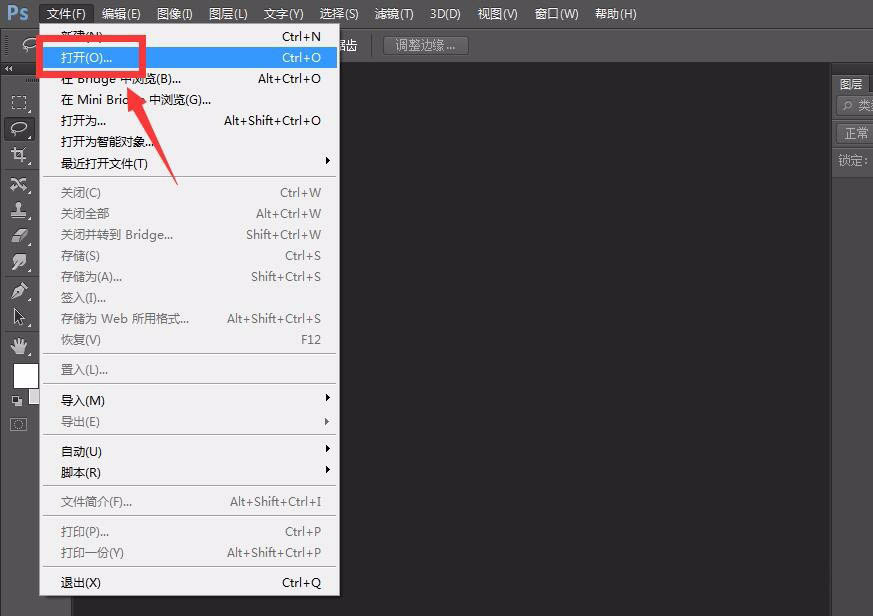Expand the 导入(M) submenu
The height and width of the screenshot is (616, 873).
click(x=190, y=400)
